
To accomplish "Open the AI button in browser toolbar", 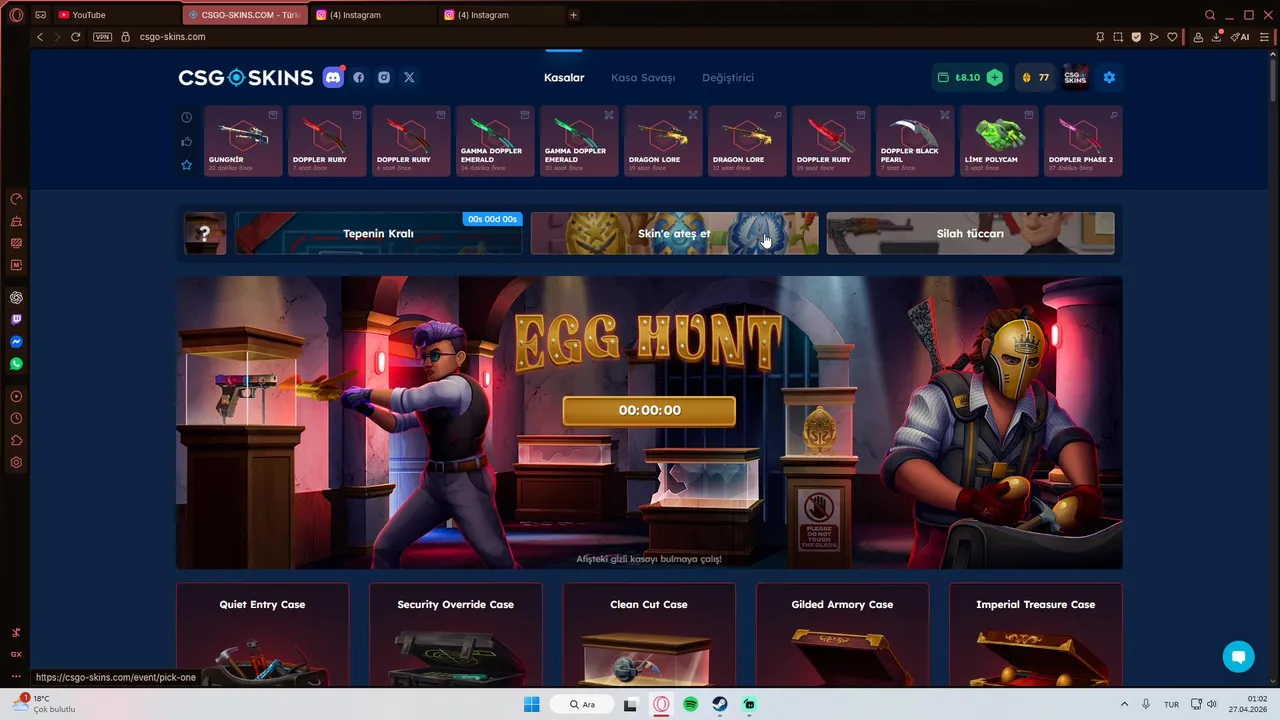I will pyautogui.click(x=1240, y=37).
